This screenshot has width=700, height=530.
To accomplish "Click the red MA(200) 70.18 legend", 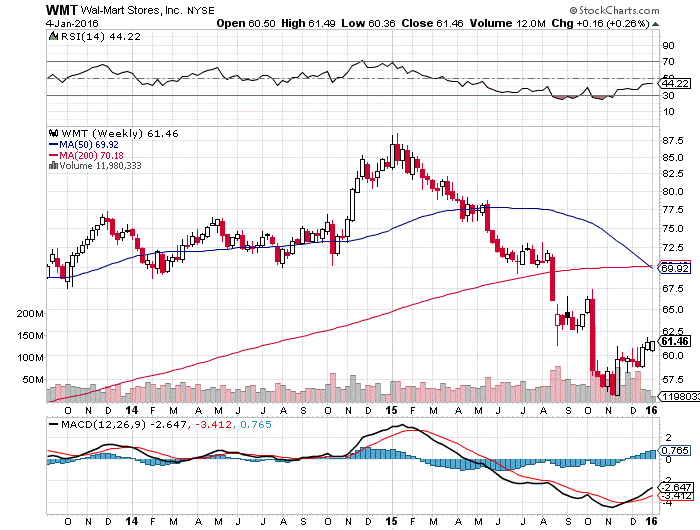I will (x=86, y=155).
